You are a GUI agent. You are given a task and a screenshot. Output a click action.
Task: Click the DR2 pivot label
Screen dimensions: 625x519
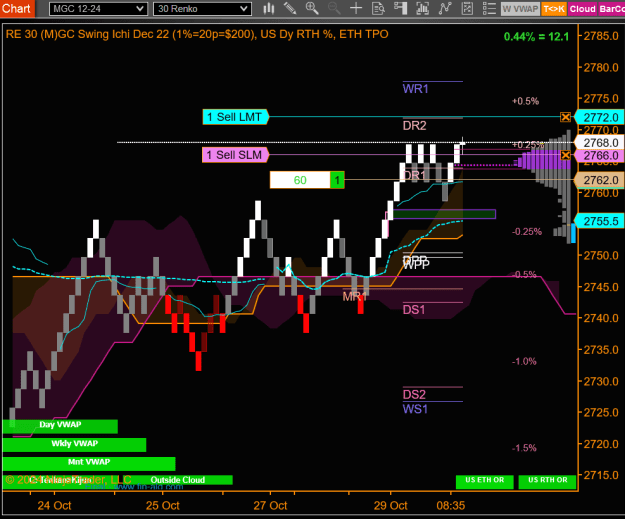(415, 126)
